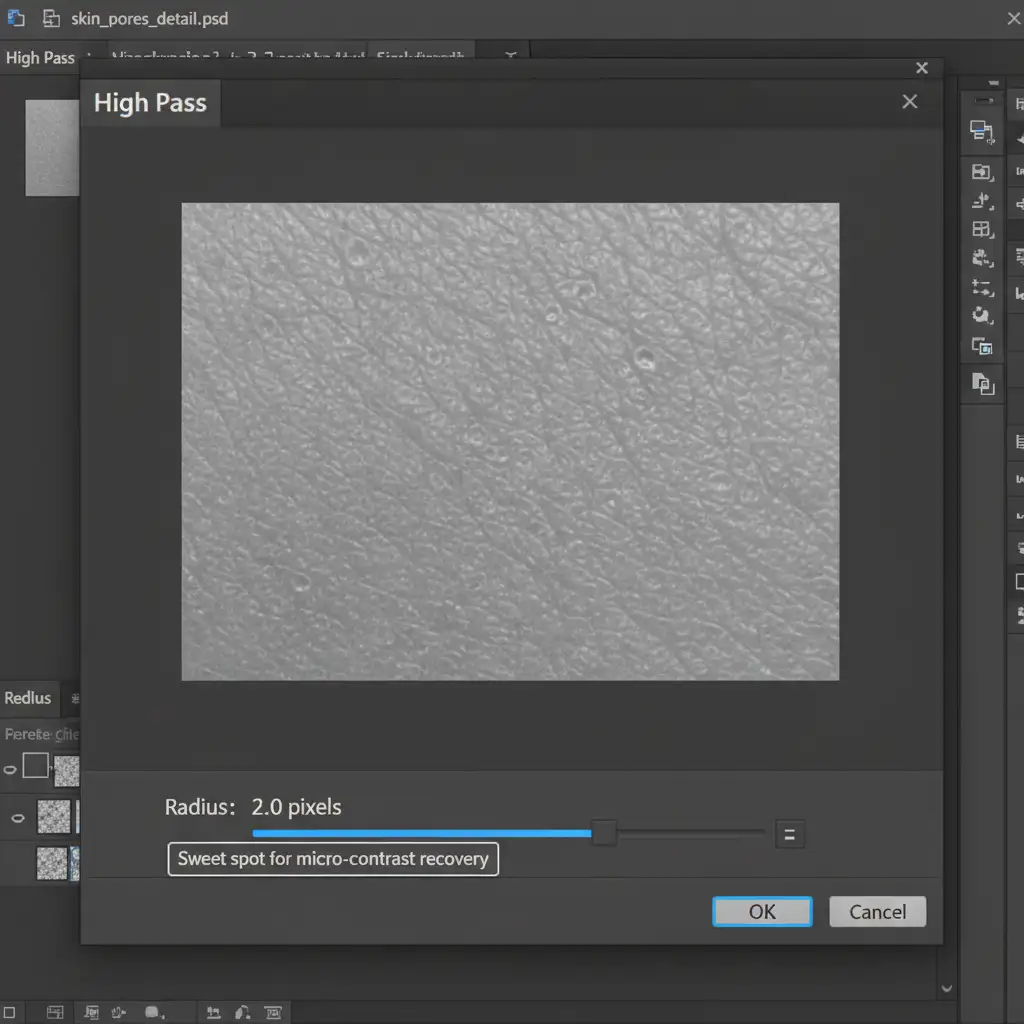
Task: Toggle visibility of the top layer
Action: point(10,769)
